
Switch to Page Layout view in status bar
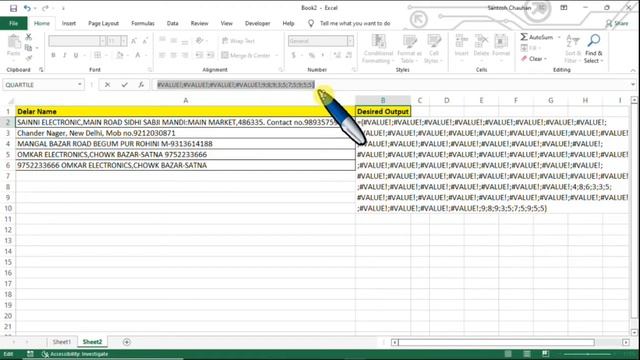click(x=527, y=354)
